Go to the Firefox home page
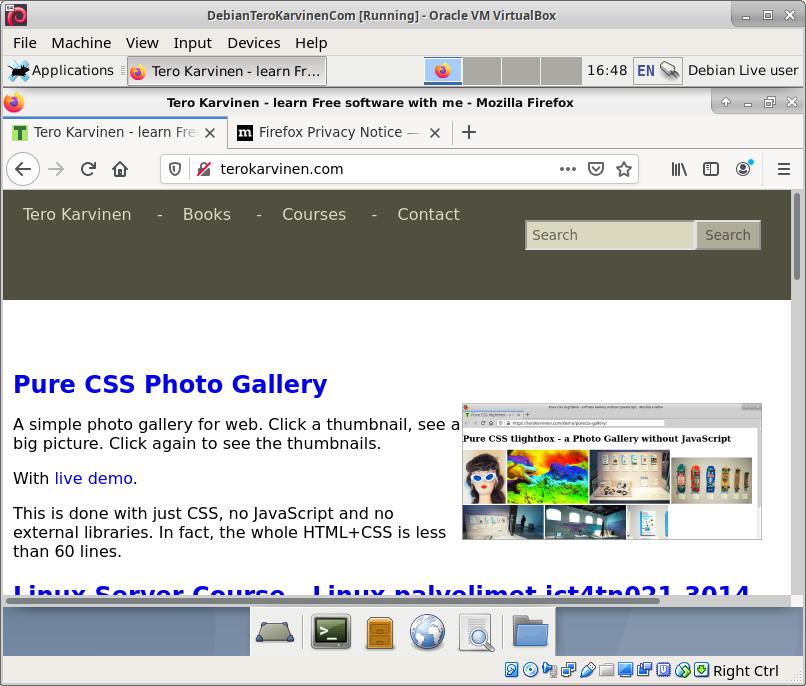The width and height of the screenshot is (806, 686). pos(120,169)
